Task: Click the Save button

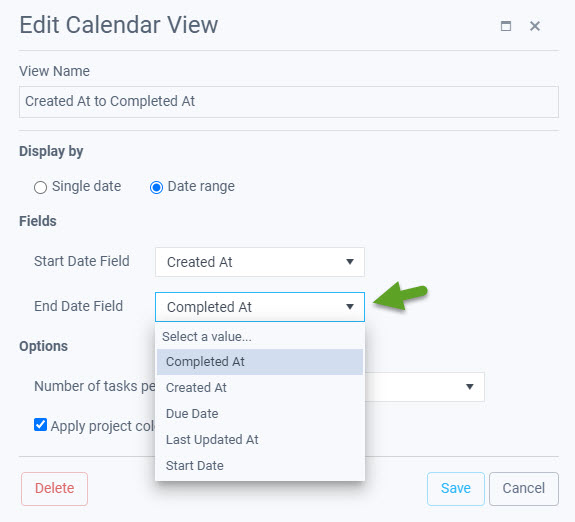Action: [x=455, y=489]
